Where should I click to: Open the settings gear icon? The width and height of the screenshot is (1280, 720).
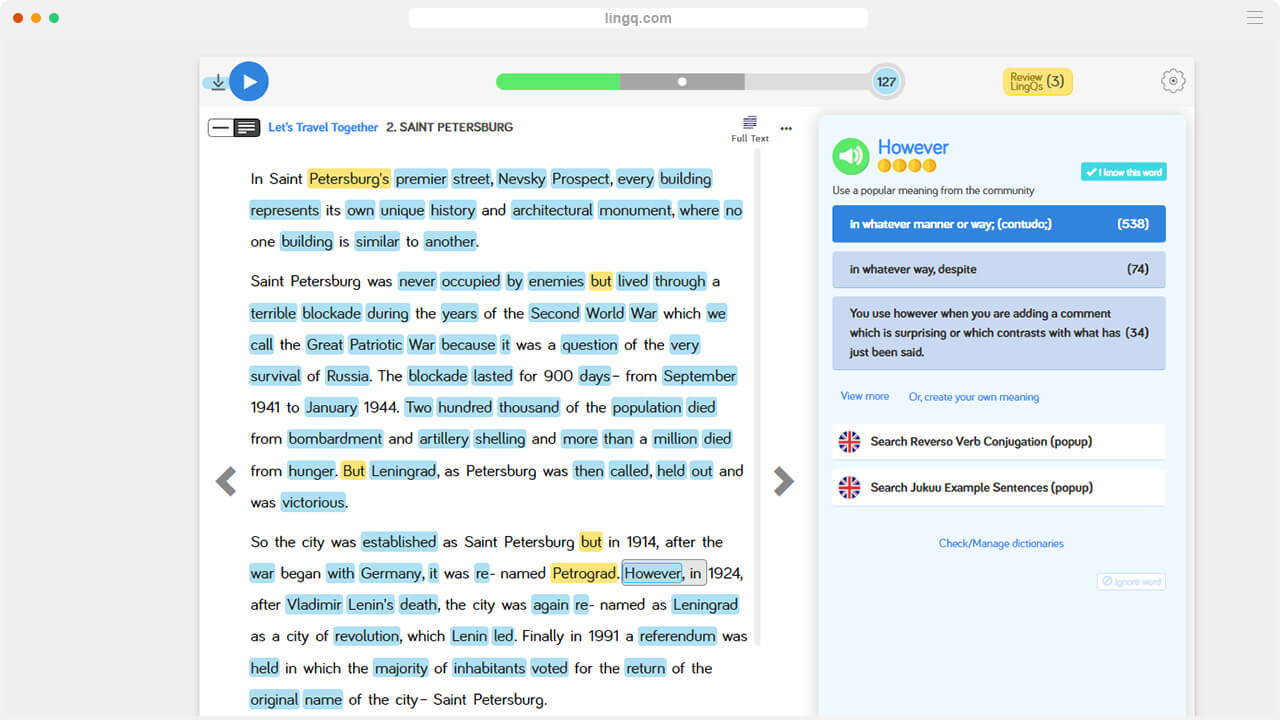[1173, 82]
